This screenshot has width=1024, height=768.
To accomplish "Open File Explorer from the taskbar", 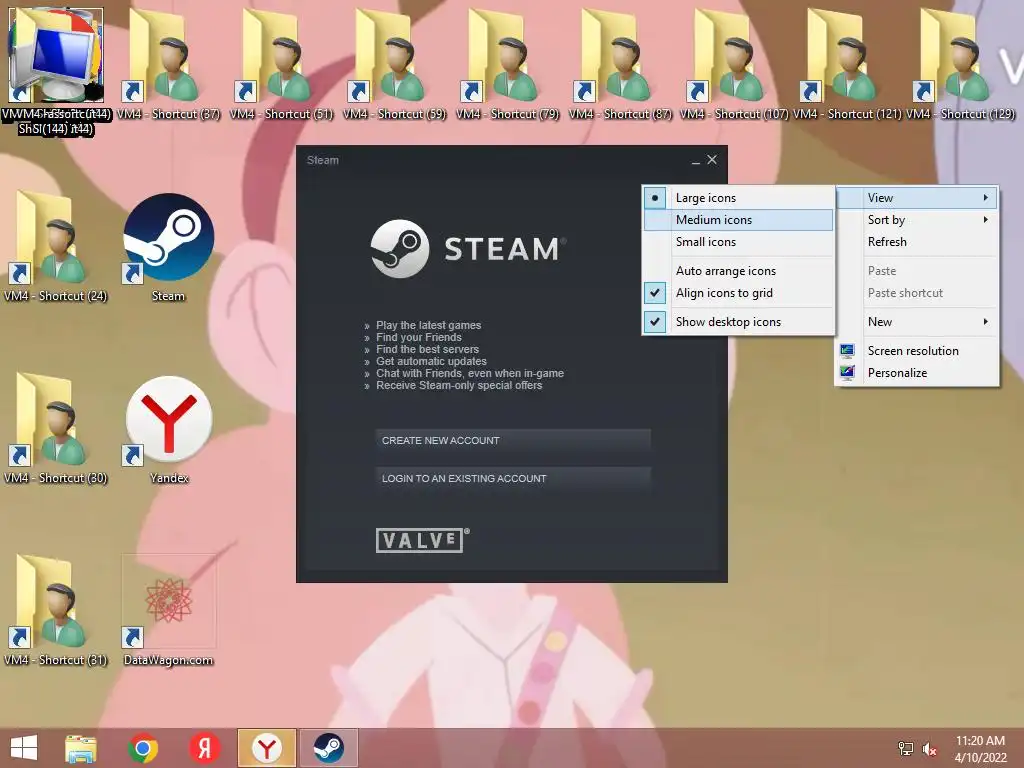I will tap(81, 748).
